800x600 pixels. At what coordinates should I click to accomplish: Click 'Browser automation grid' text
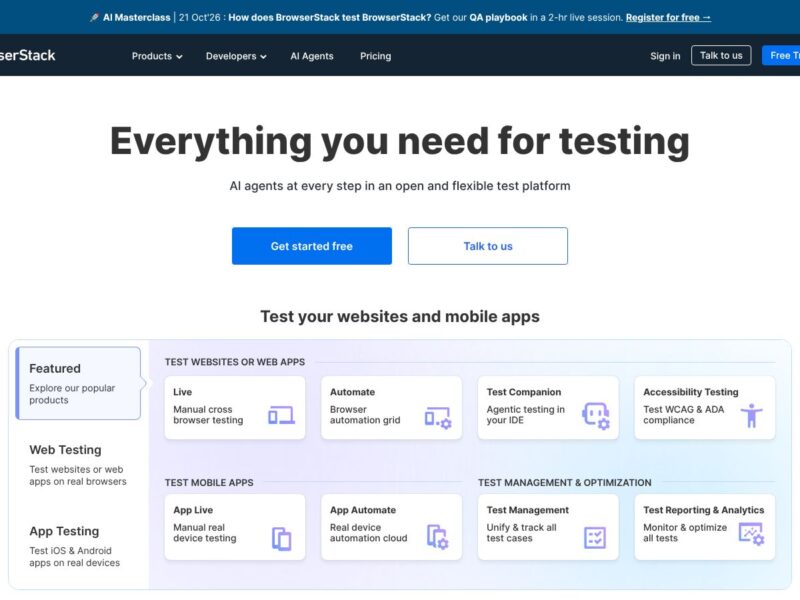point(365,415)
